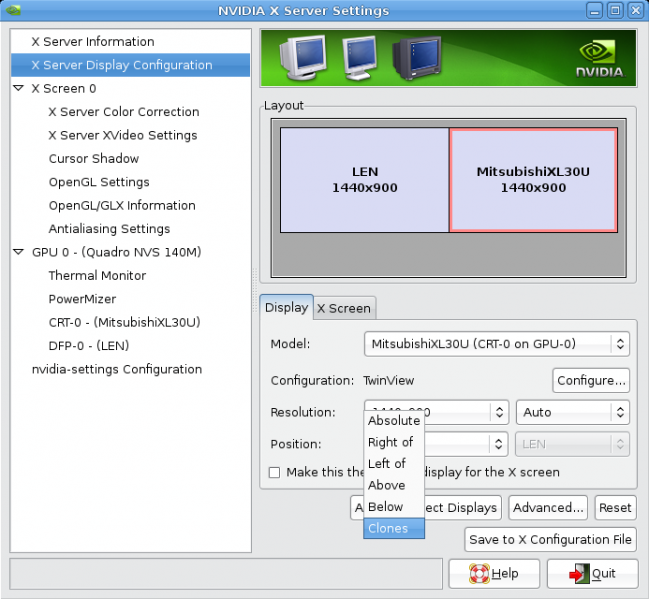
Task: Choose Absolute from the position menu
Action: pyautogui.click(x=394, y=421)
